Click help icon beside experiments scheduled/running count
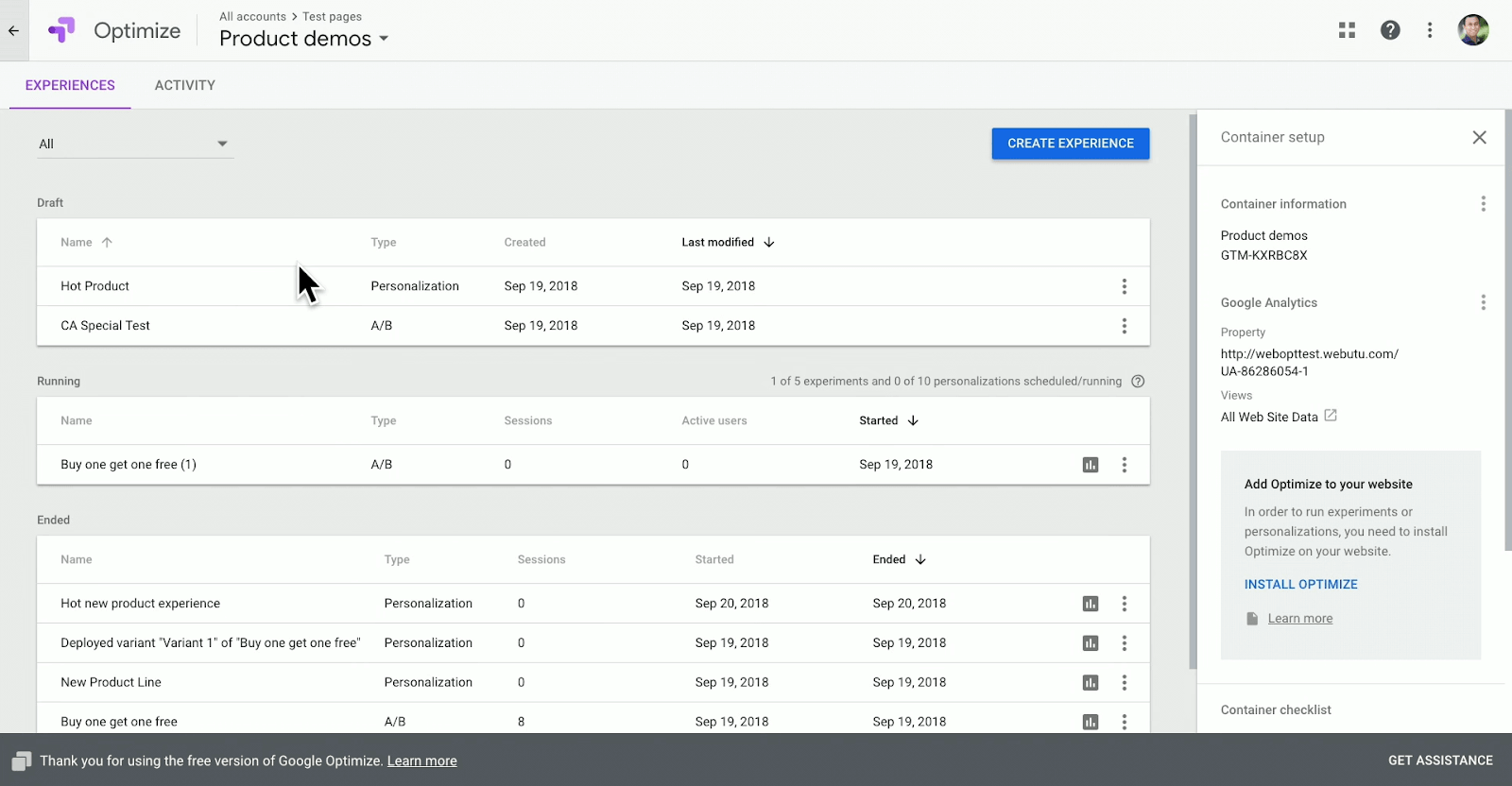Viewport: 1512px width, 786px height. point(1138,382)
